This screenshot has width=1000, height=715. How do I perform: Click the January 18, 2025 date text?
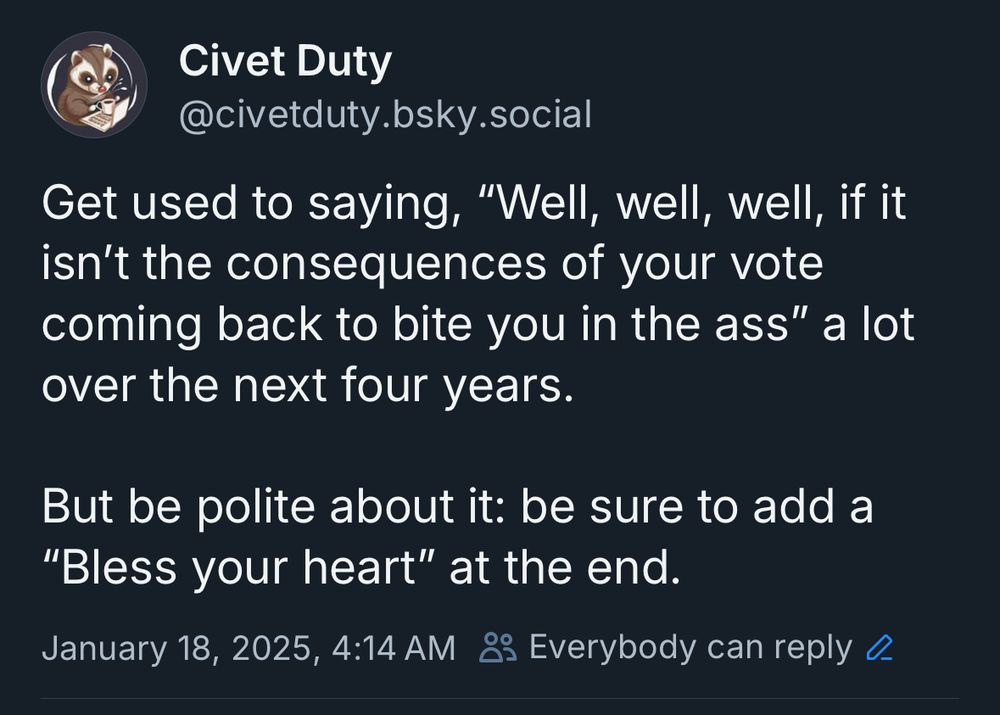click(177, 648)
